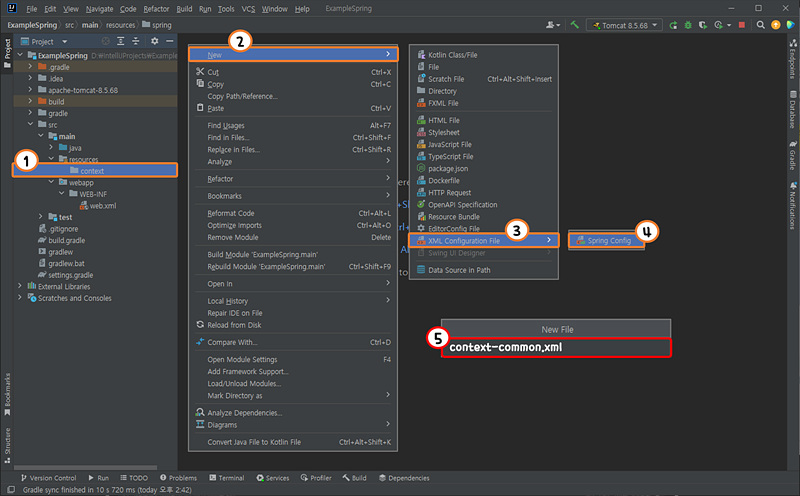Click 'spring' in the breadcrumb path
Viewport: 800px width, 496px height.
(x=161, y=24)
